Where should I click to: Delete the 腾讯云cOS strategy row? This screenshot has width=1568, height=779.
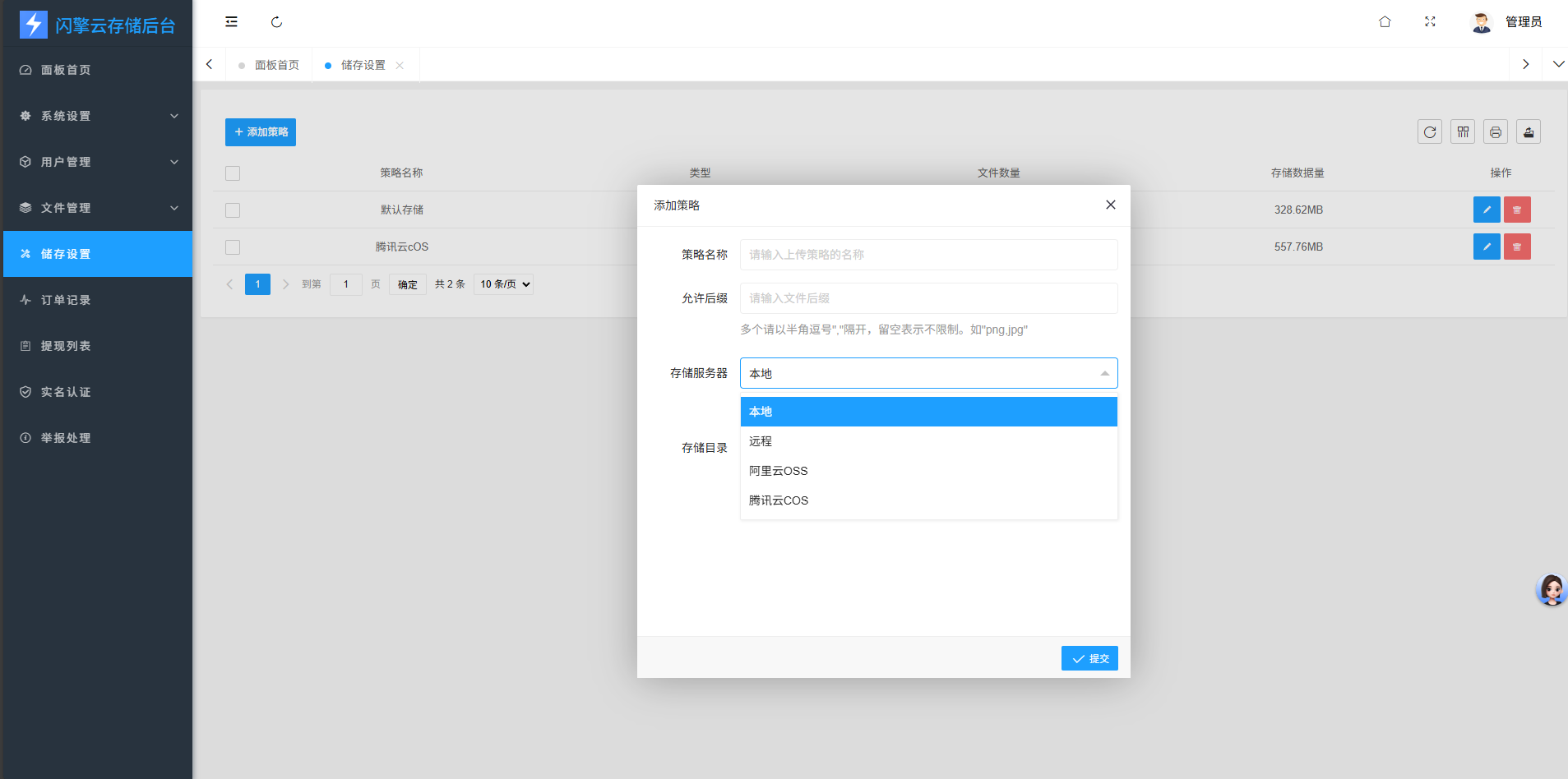coord(1517,247)
